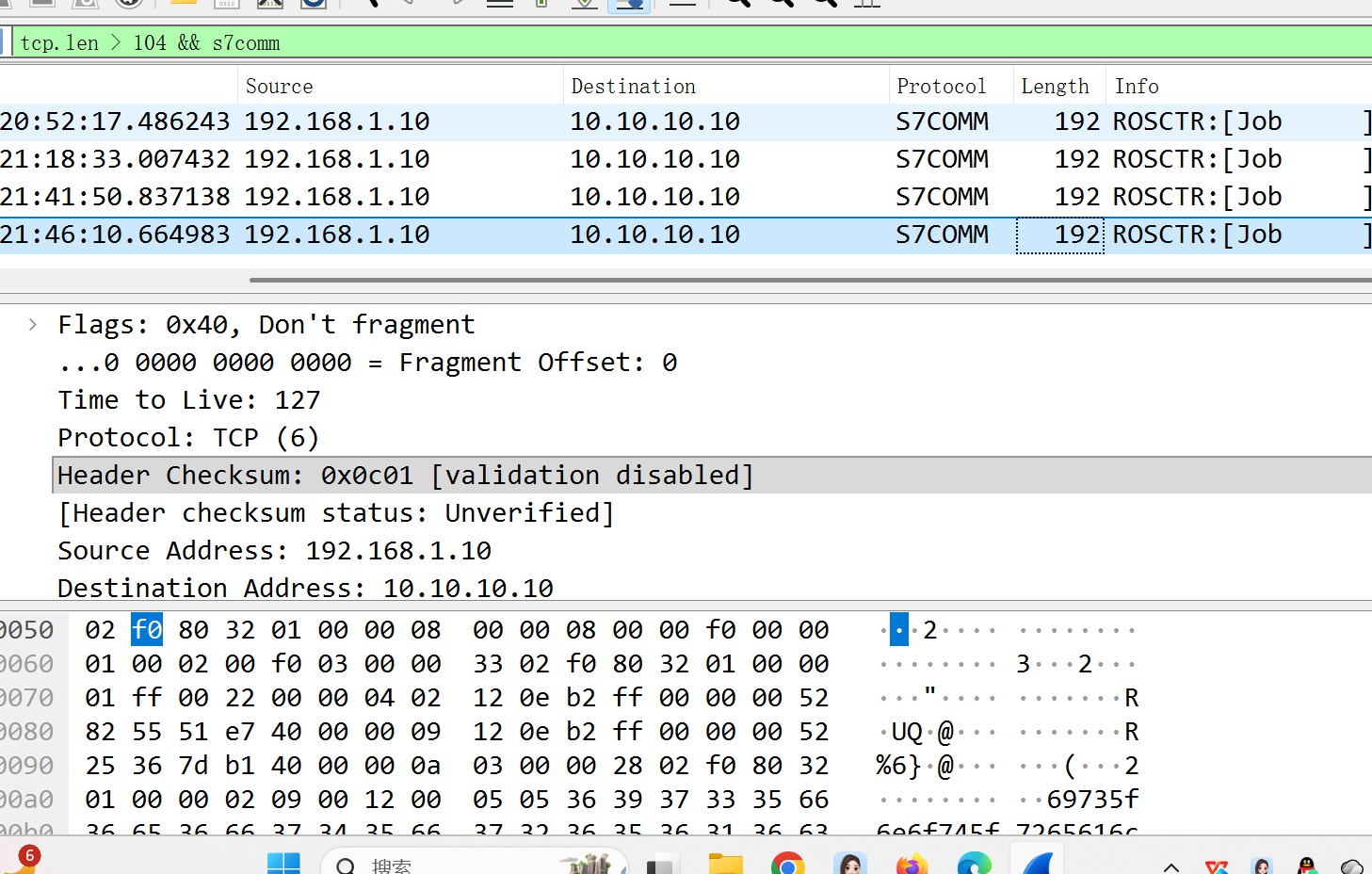The width and height of the screenshot is (1372, 874).
Task: Click the ASCII text 69735f in row 00a0
Action: pos(1092,799)
